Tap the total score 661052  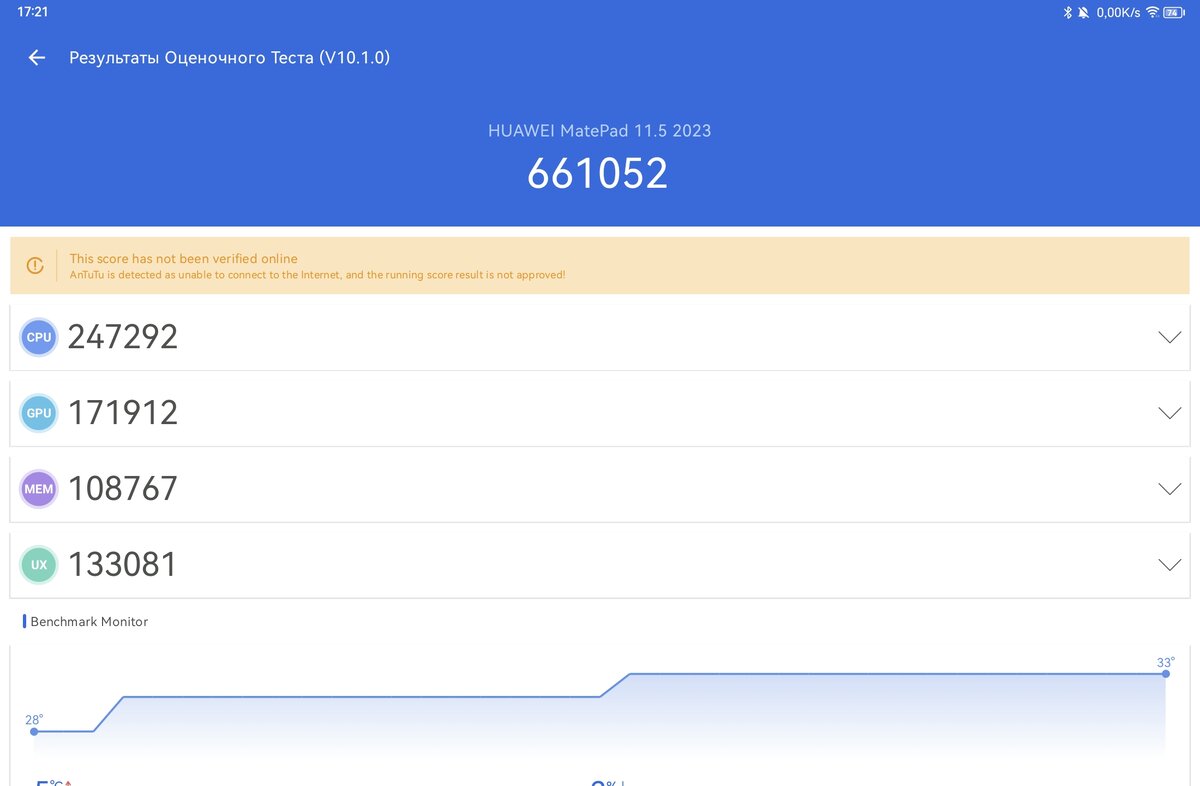[x=598, y=174]
